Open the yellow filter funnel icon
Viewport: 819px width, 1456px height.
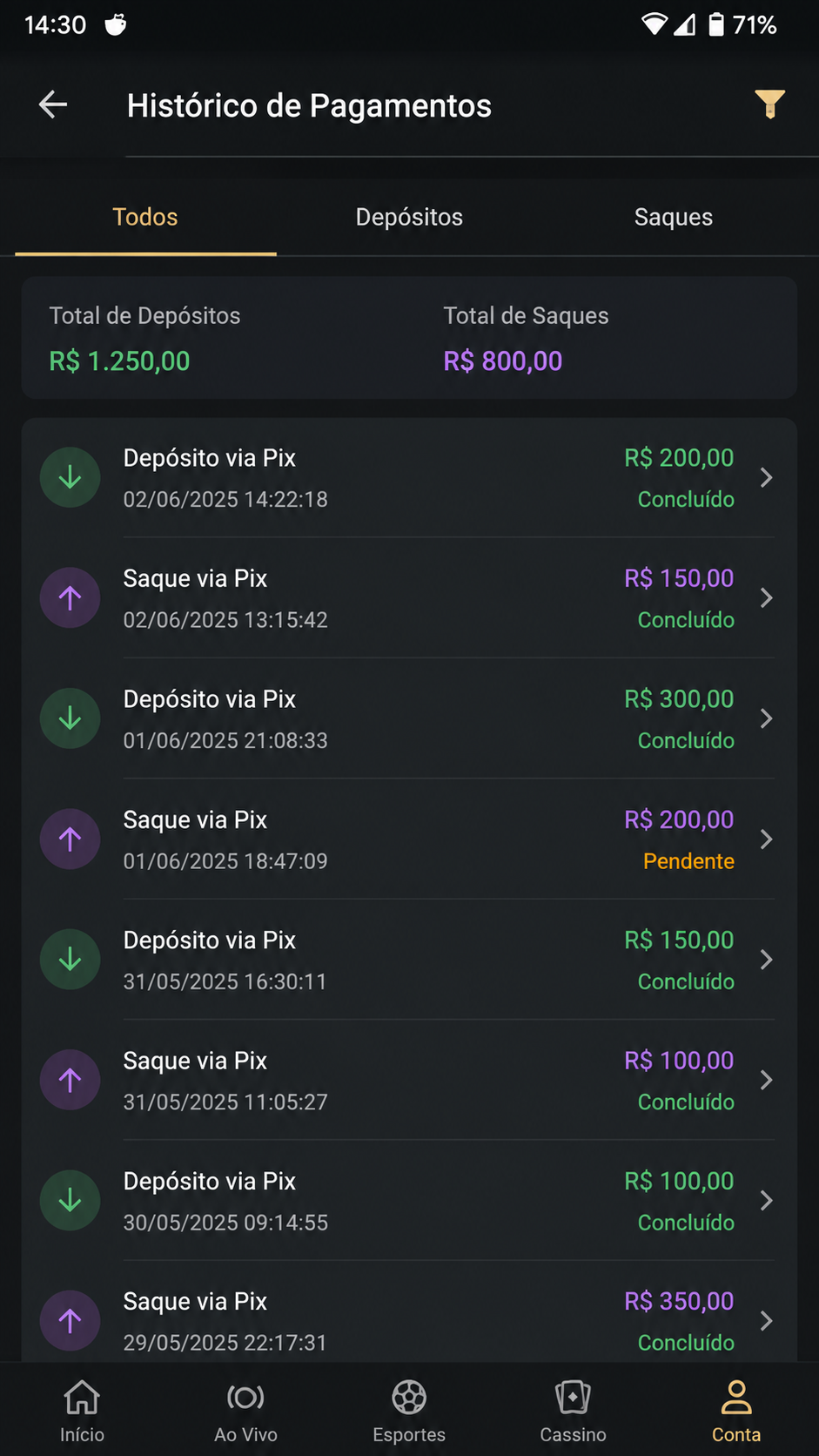pos(769,104)
